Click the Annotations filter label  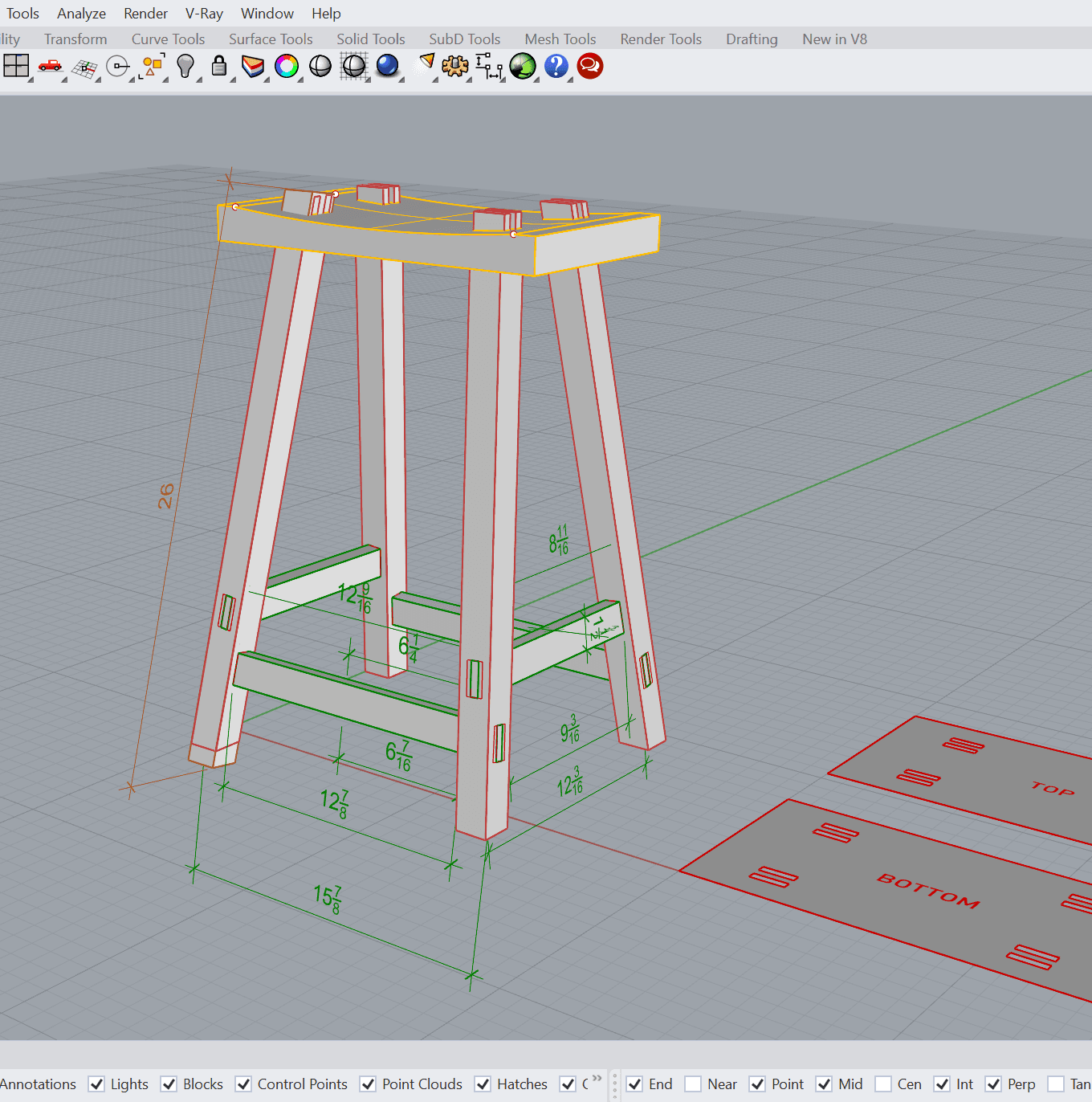(38, 1084)
